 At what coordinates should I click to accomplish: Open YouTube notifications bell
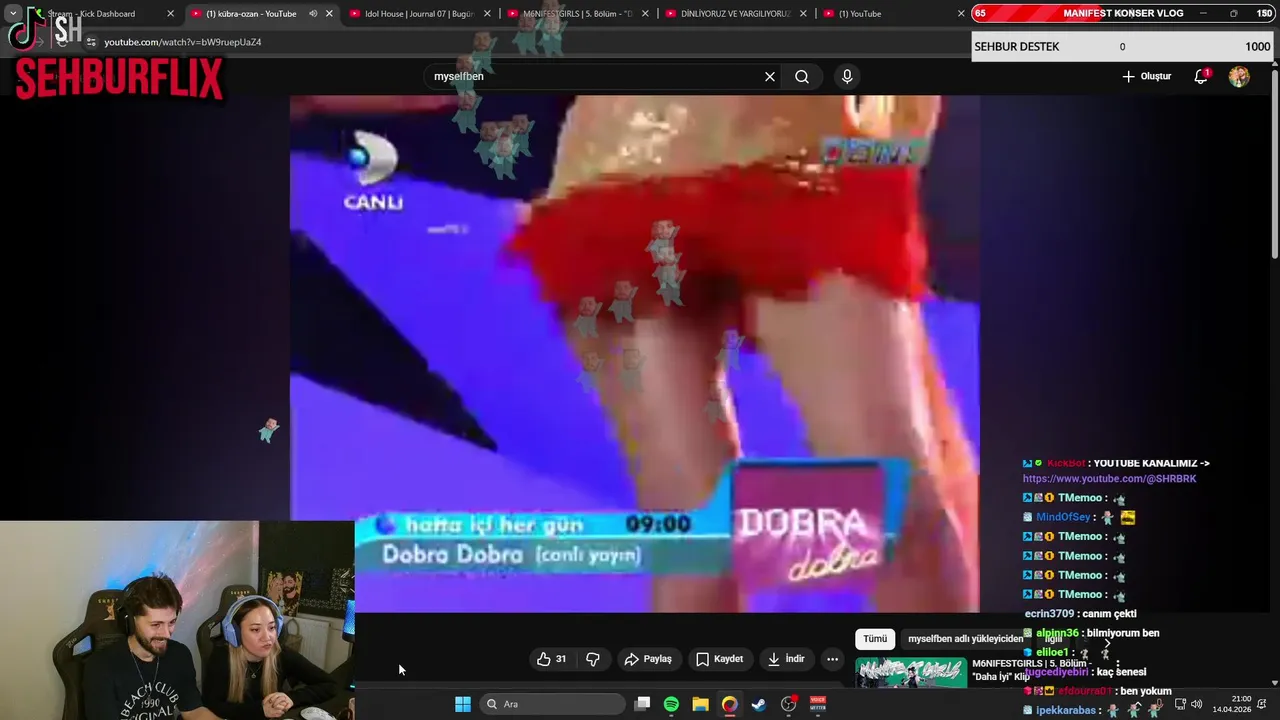point(1201,76)
